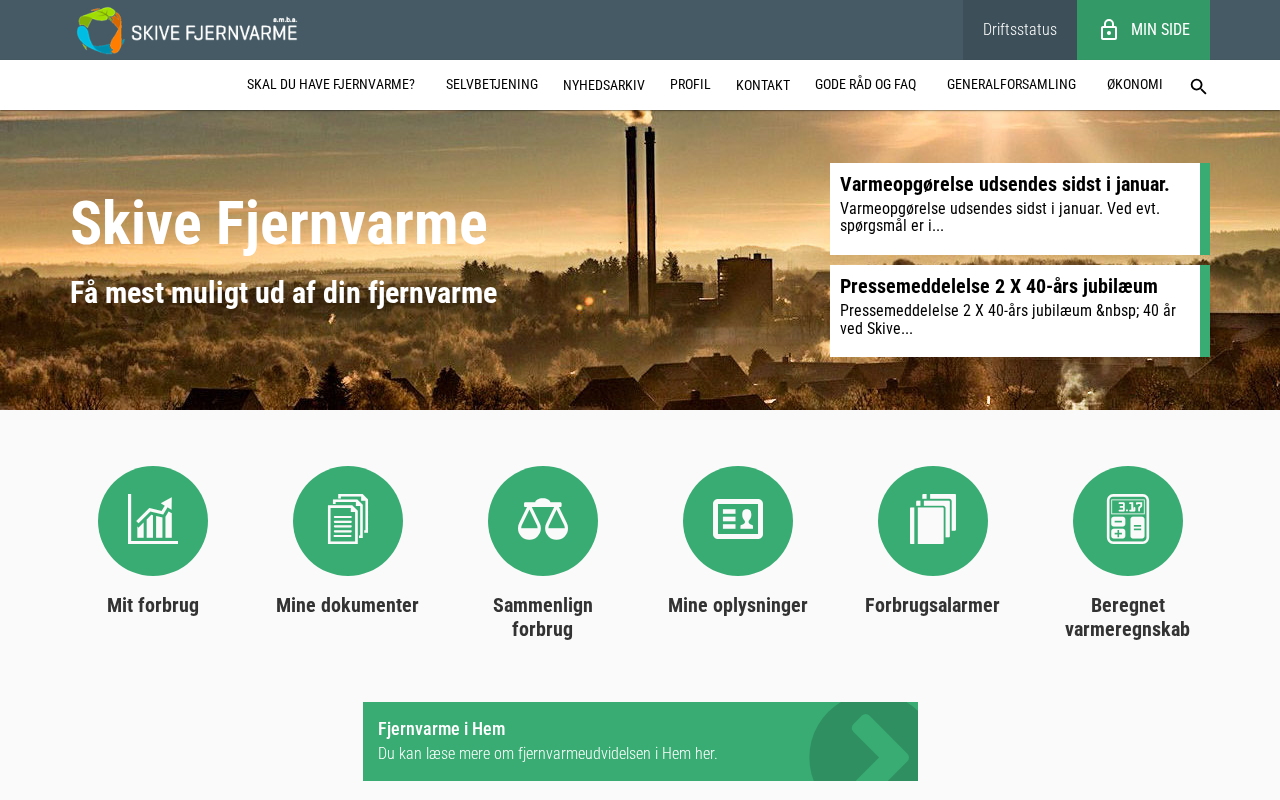Click the Skive Fjernvarme logo
Image resolution: width=1280 pixels, height=800 pixels.
coord(187,30)
